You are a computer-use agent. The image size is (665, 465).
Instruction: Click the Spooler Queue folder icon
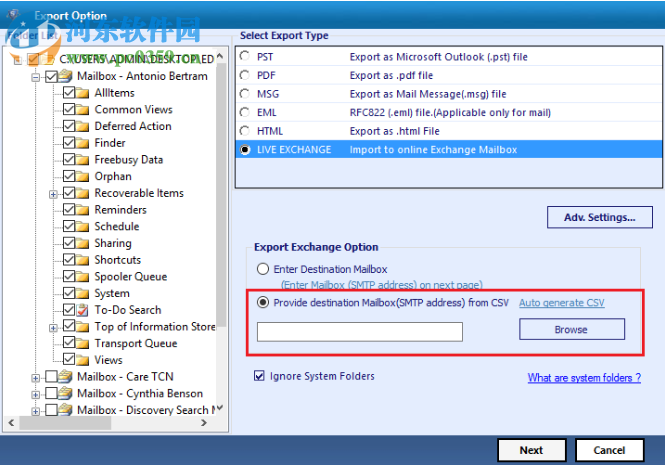(x=83, y=277)
